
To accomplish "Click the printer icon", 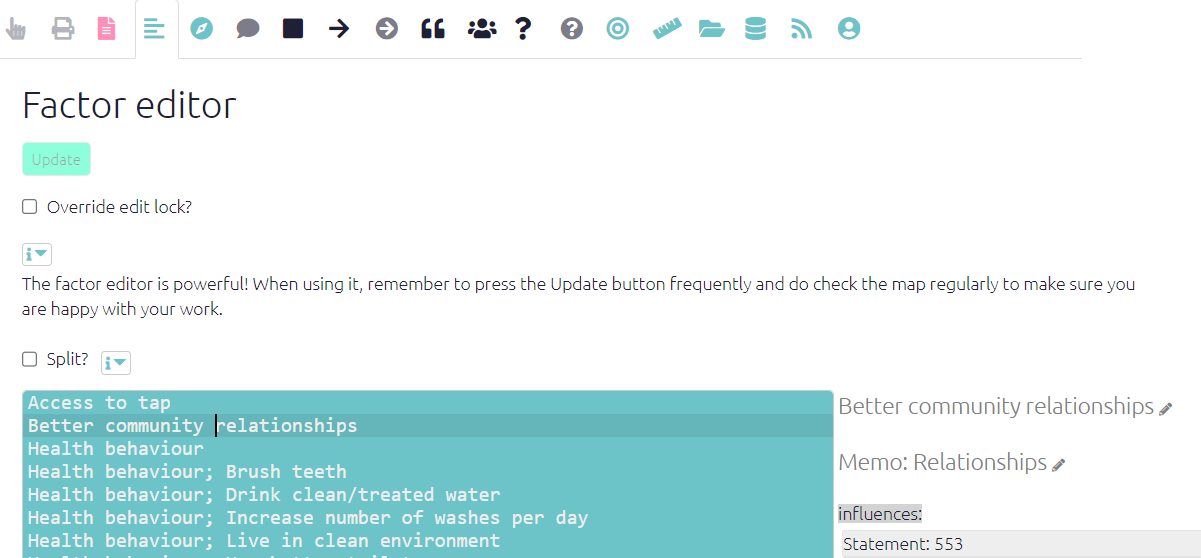I will pos(63,29).
